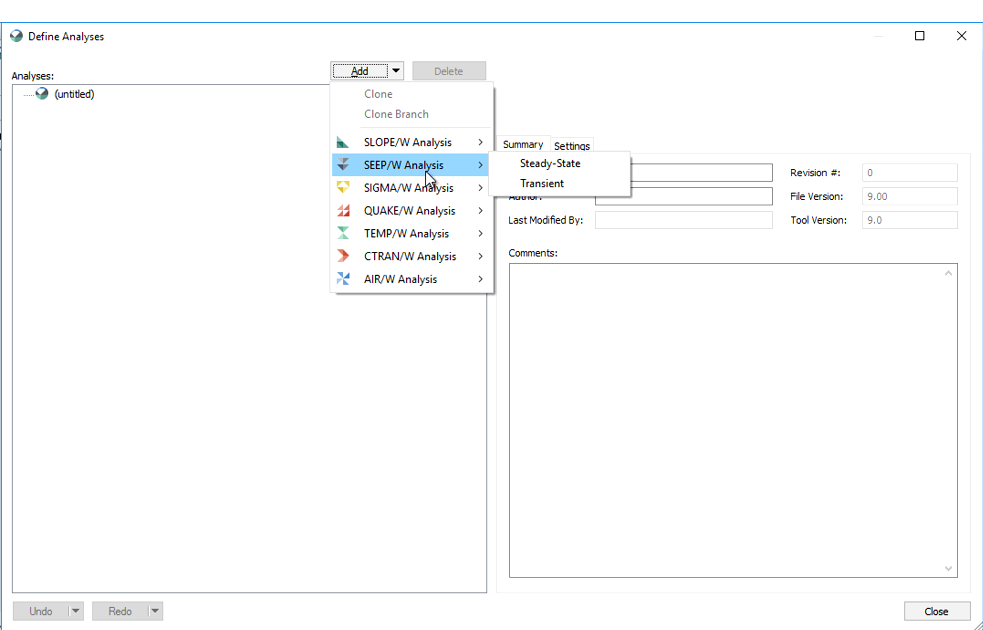
Task: Expand the QUAKE/W Analysis submenu chevron
Action: 480,211
